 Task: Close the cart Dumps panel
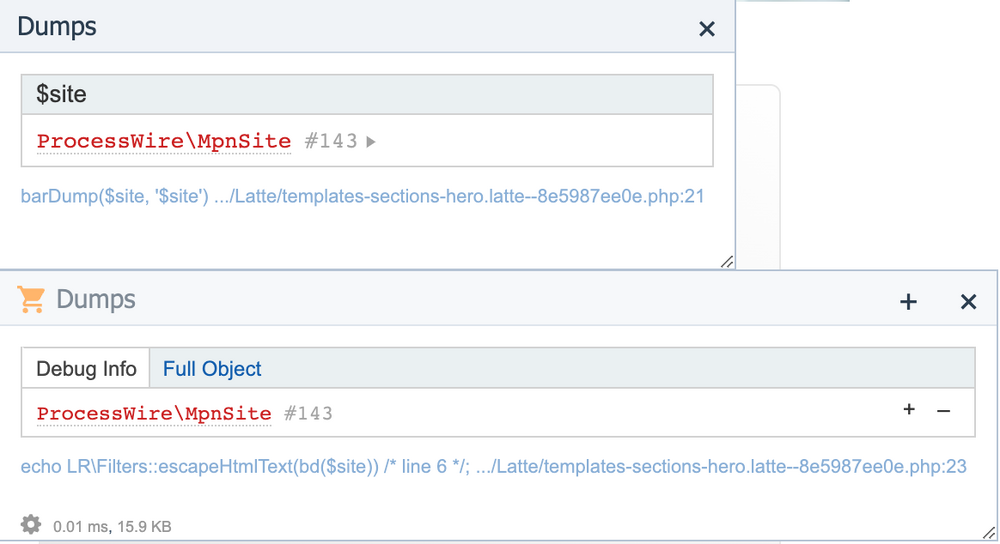click(968, 301)
